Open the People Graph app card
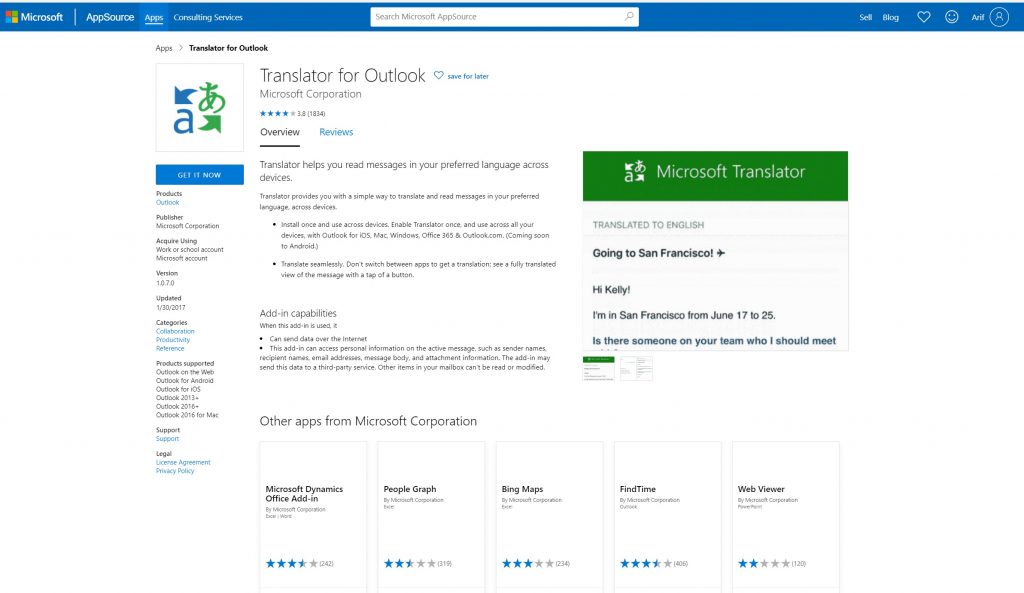This screenshot has width=1024, height=593. pyautogui.click(x=431, y=517)
